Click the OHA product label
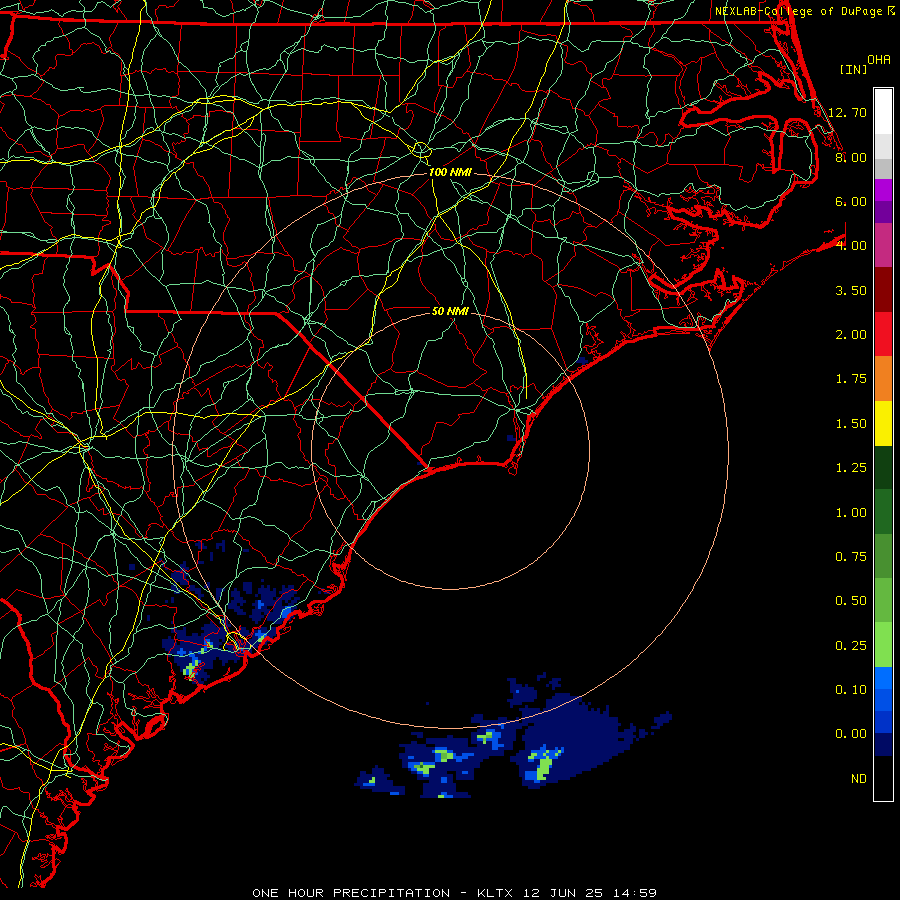The height and width of the screenshot is (900, 900). tap(879, 60)
